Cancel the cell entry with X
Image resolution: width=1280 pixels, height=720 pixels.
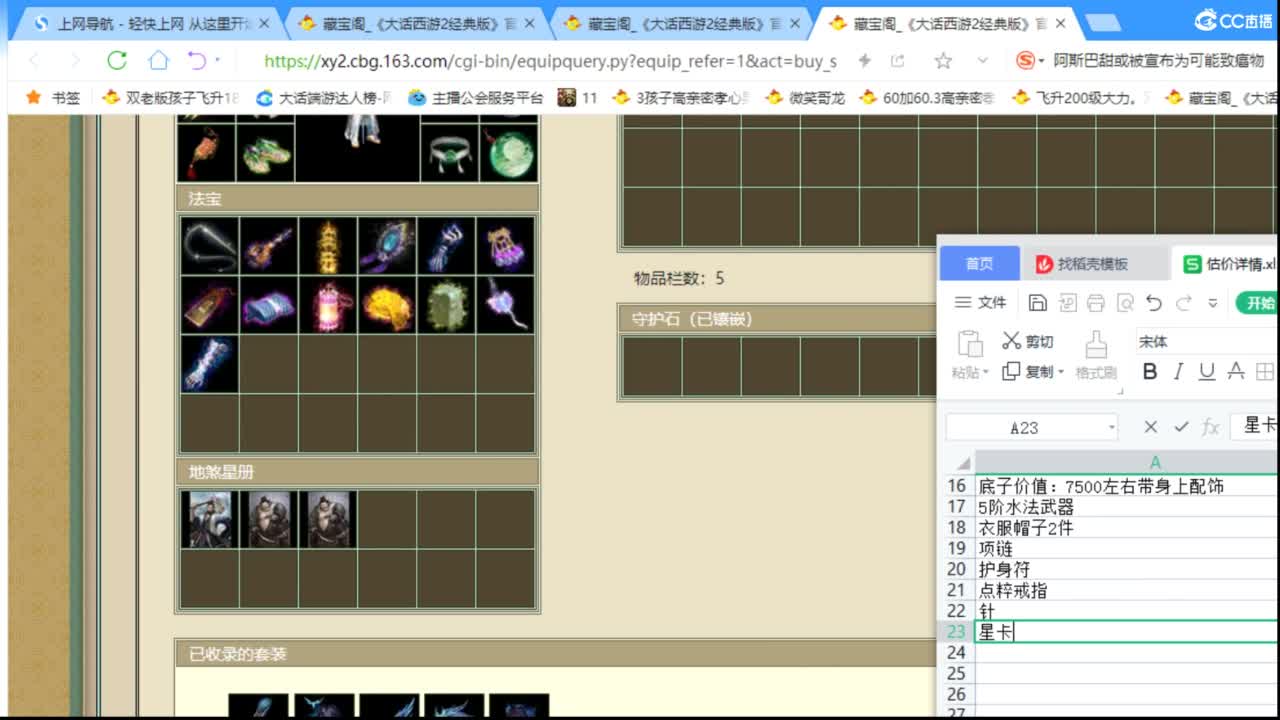click(x=1151, y=427)
